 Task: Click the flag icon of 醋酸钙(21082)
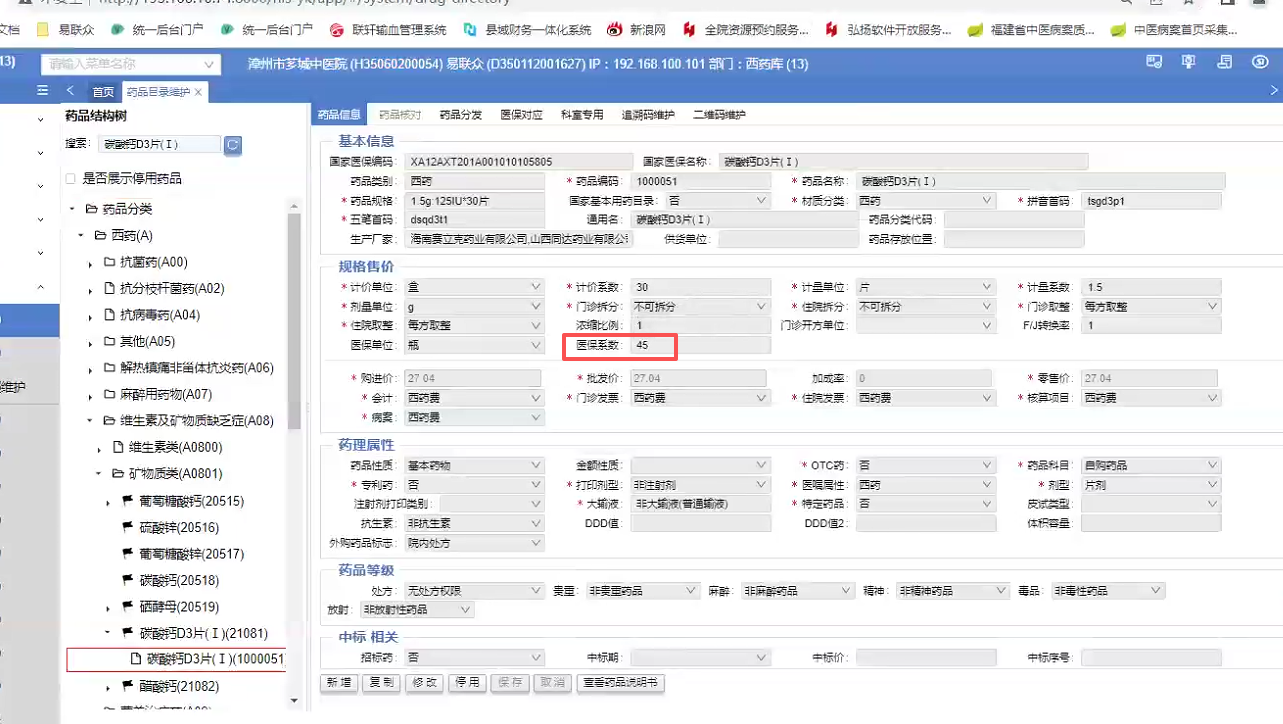[x=128, y=686]
